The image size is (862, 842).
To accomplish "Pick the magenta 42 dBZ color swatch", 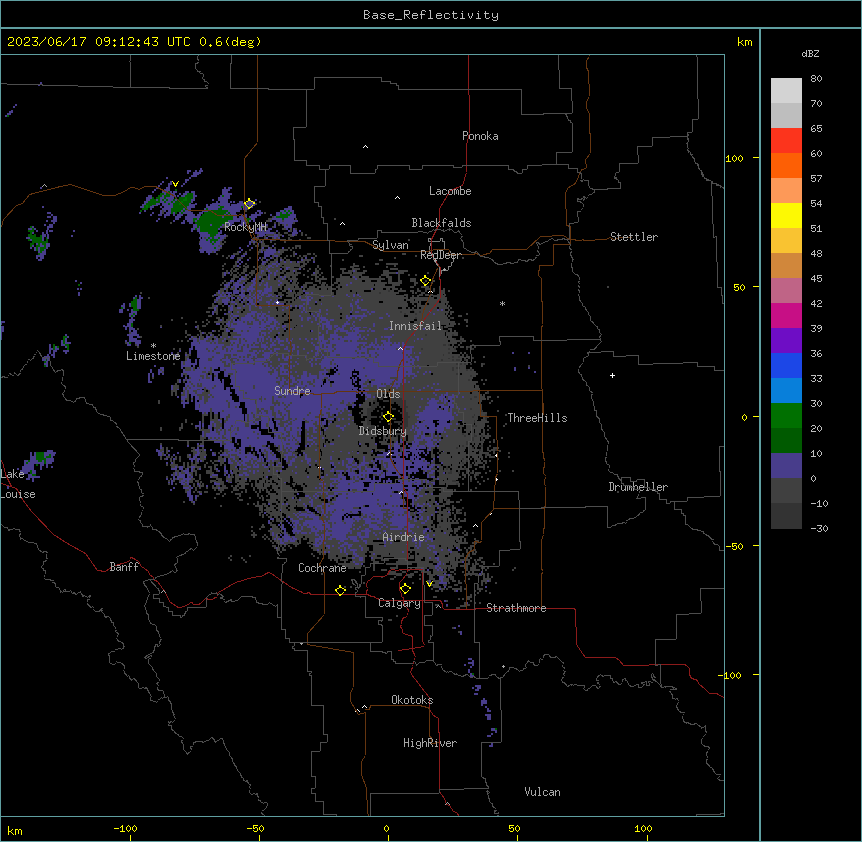I will click(x=786, y=315).
